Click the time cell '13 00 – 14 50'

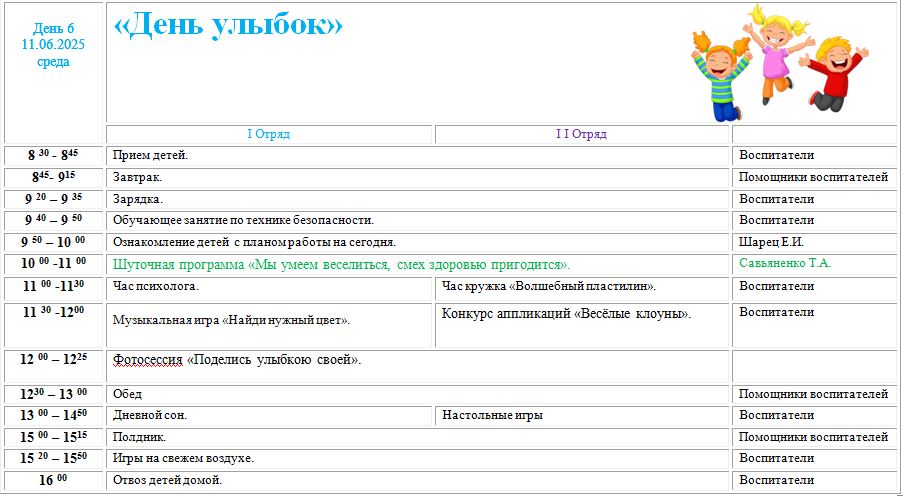54,416
